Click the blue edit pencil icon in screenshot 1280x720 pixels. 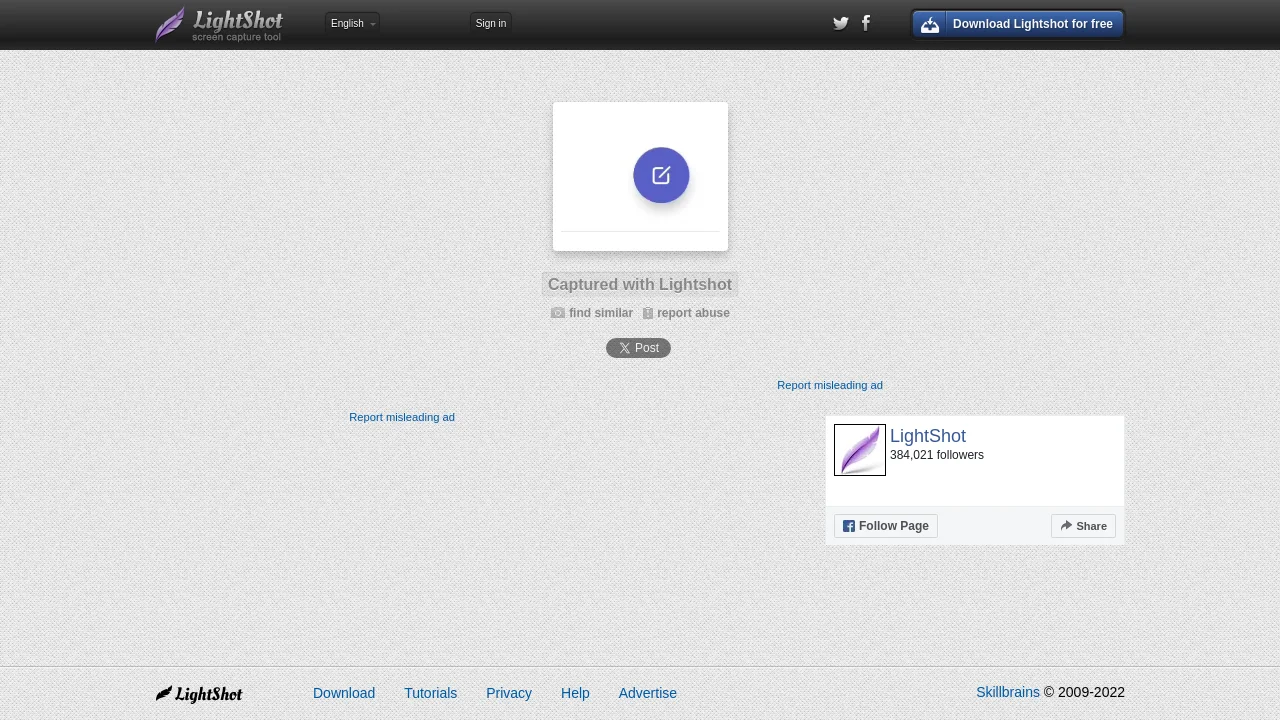(661, 175)
